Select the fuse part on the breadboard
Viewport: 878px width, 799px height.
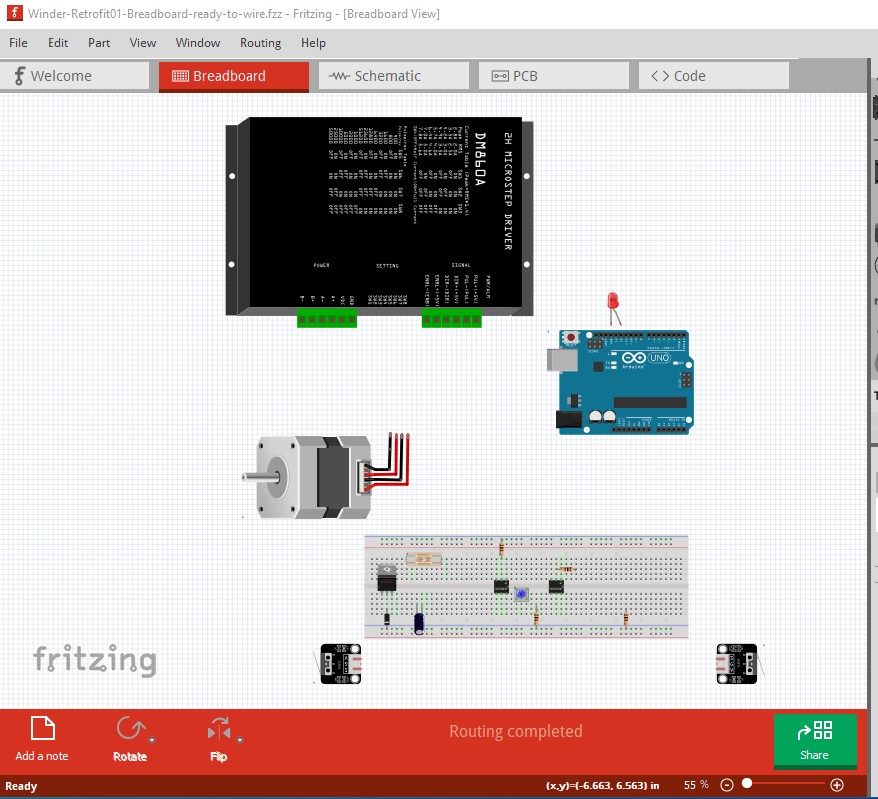pyautogui.click(x=424, y=559)
